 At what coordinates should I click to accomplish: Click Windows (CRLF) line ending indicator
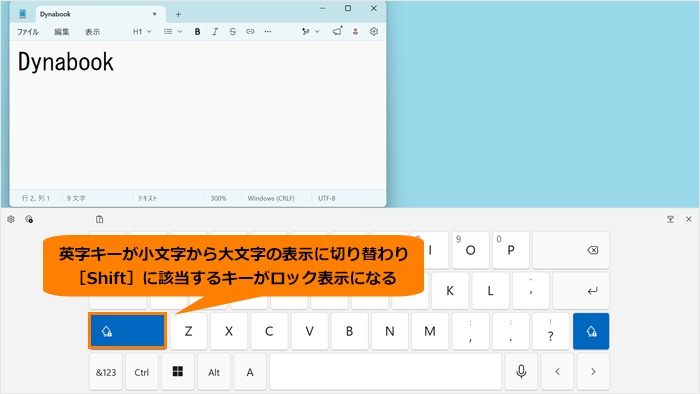pyautogui.click(x=271, y=198)
